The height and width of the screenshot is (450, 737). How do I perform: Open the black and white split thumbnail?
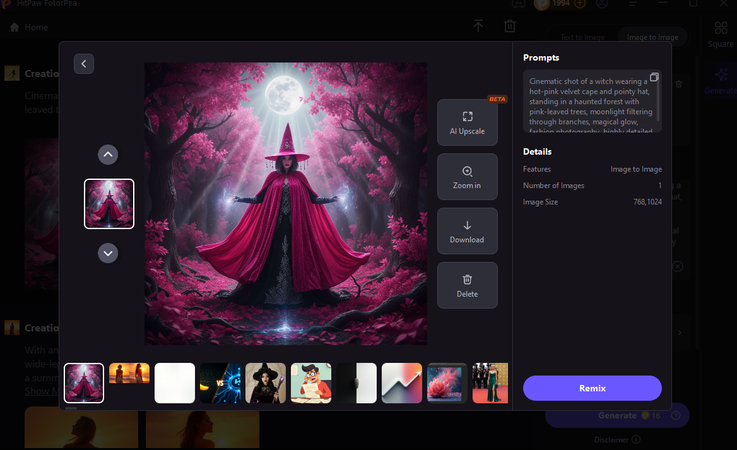click(x=357, y=383)
